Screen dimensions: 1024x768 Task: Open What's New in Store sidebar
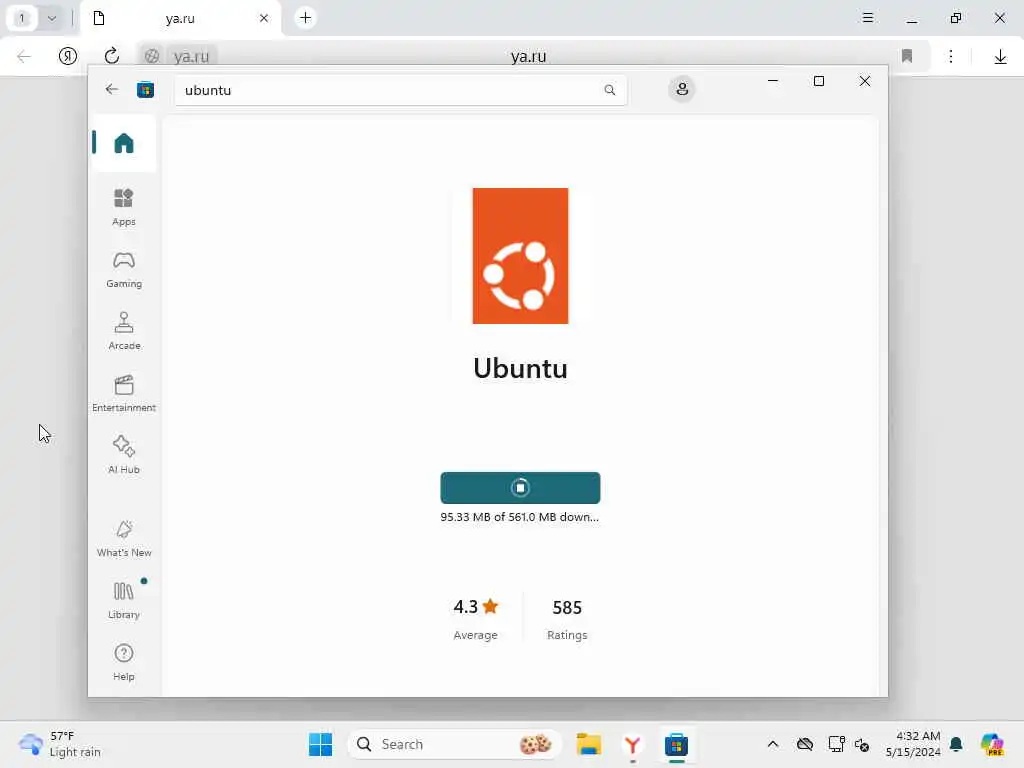[x=123, y=538]
